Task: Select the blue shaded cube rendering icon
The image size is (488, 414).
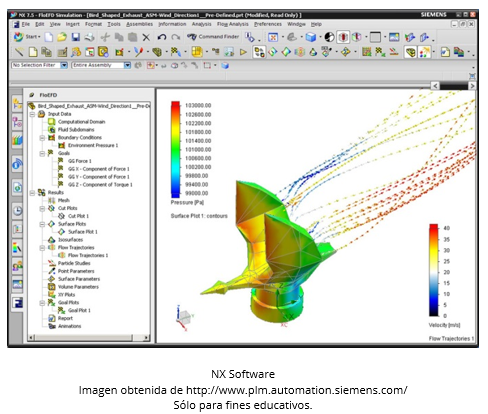Action: click(311, 37)
